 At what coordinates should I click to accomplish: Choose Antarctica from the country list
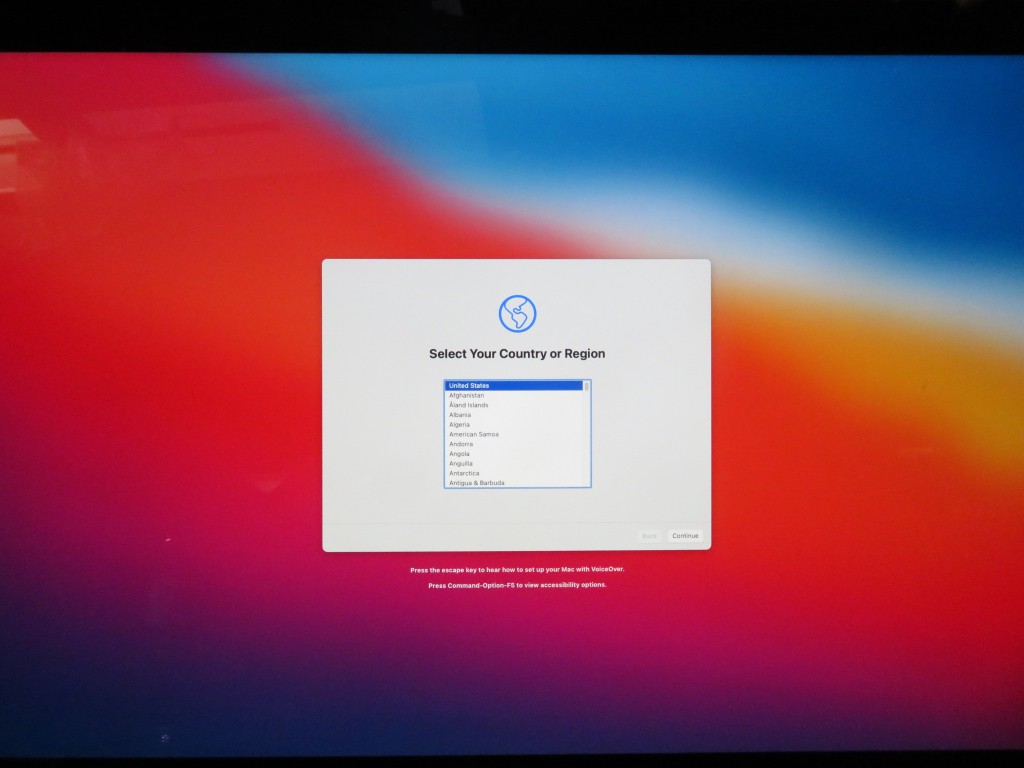(x=514, y=473)
